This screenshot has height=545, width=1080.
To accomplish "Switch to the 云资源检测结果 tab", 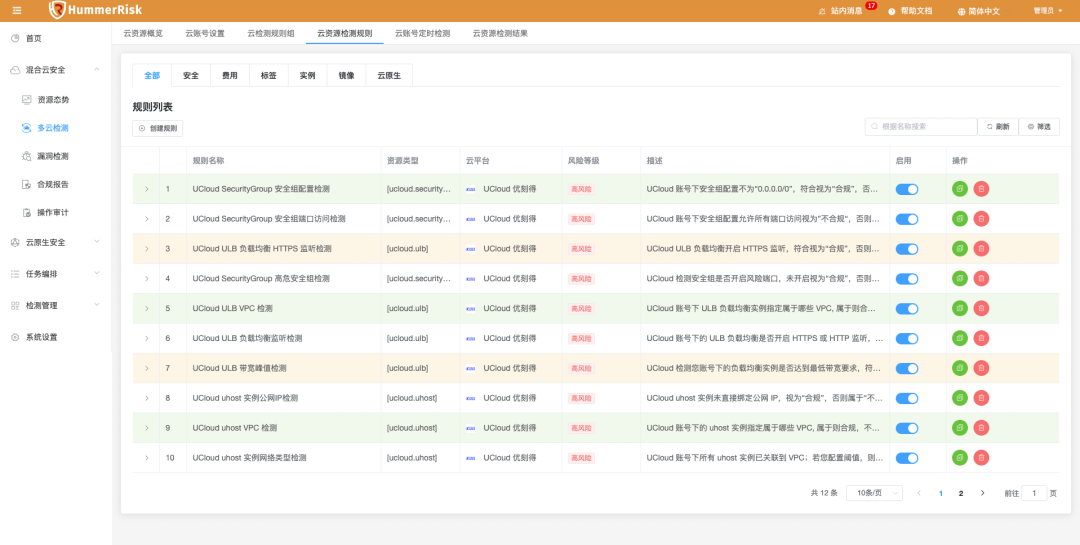I will [500, 33].
